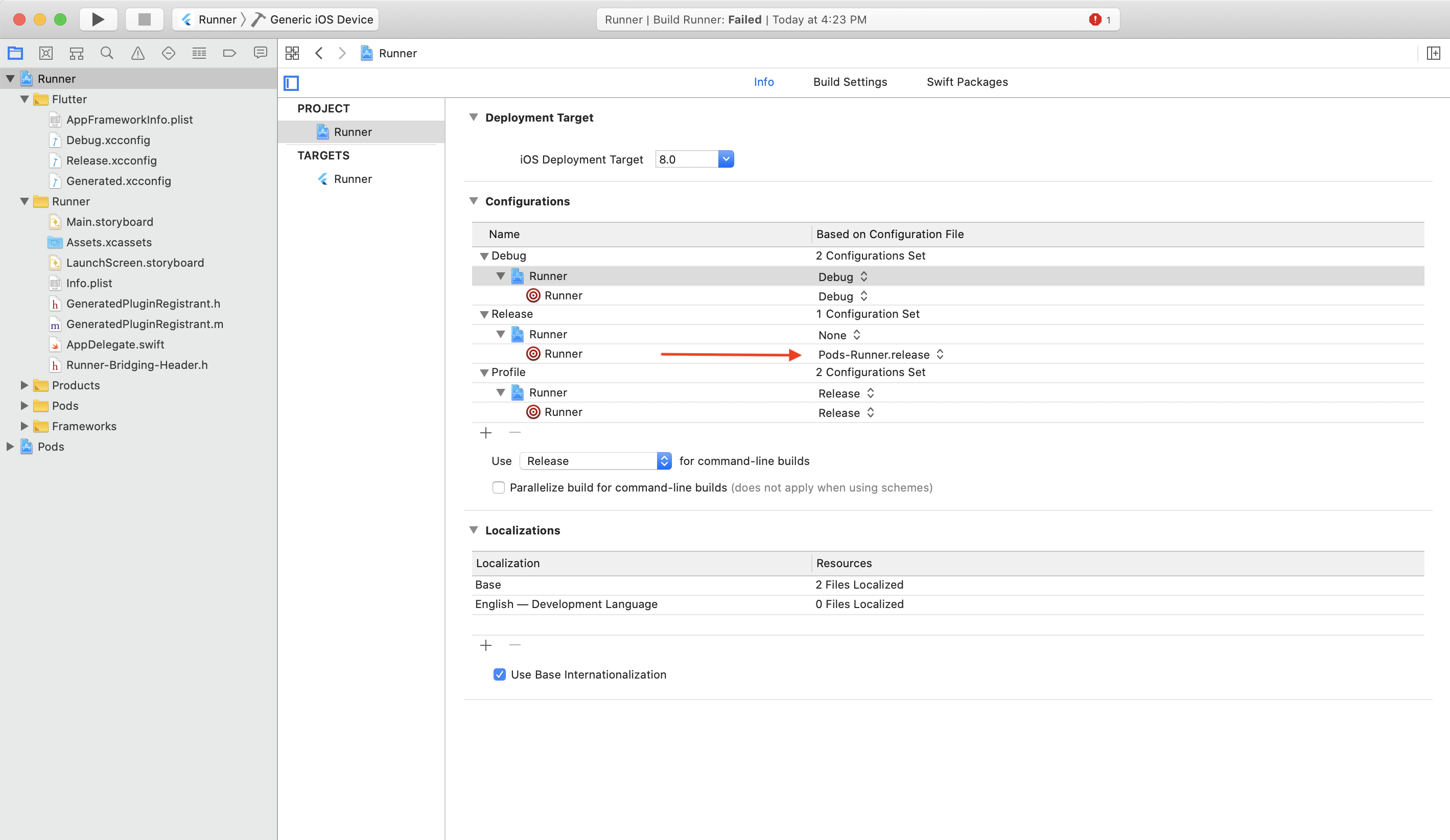Viewport: 1450px width, 840px height.
Task: Click the red build error badge
Action: pyautogui.click(x=1095, y=19)
